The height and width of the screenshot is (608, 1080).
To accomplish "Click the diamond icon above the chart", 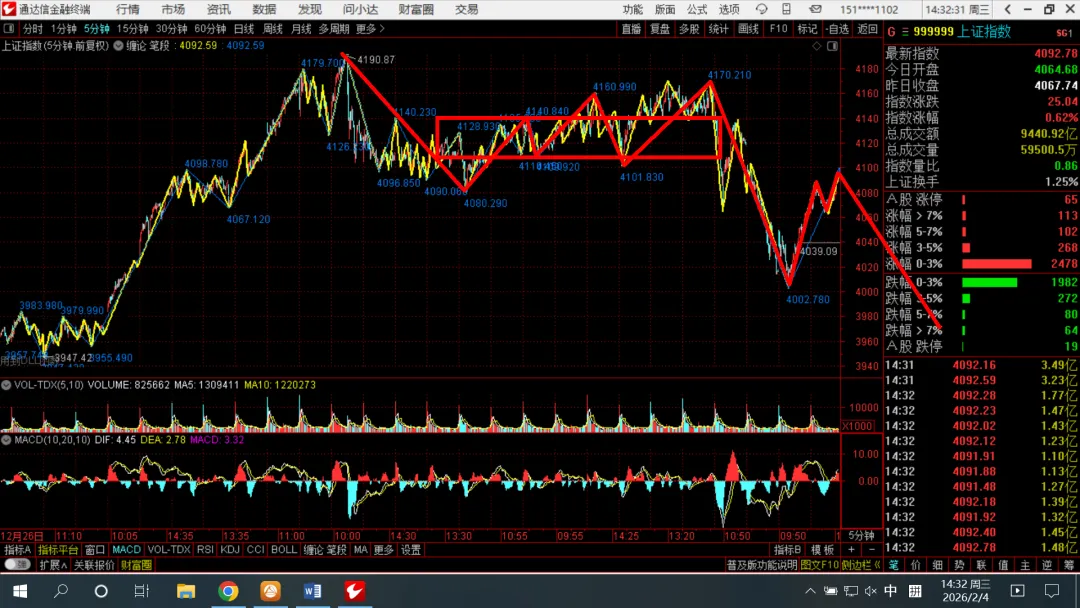I will pyautogui.click(x=817, y=46).
